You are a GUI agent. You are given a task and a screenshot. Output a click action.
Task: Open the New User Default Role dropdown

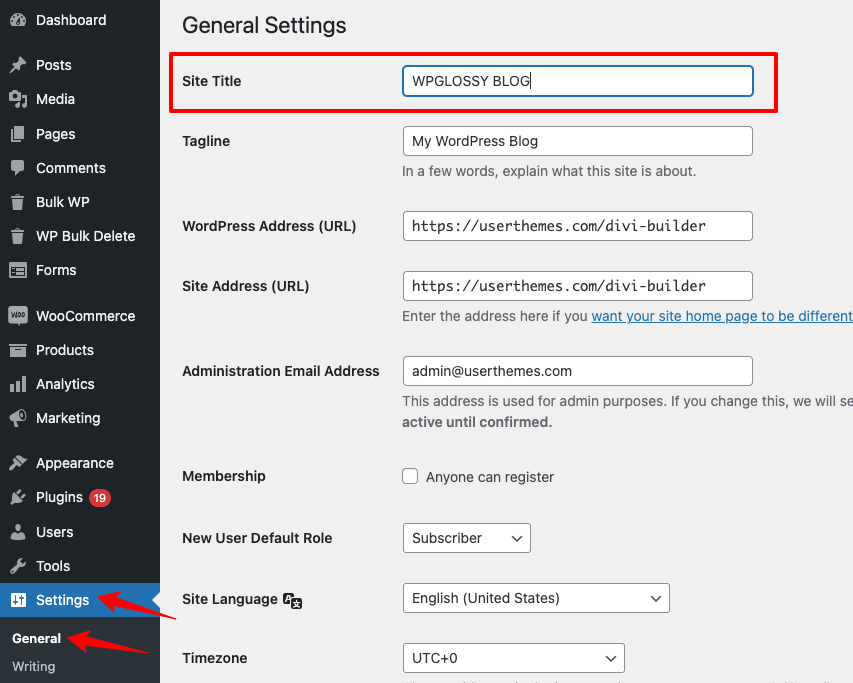tap(467, 538)
